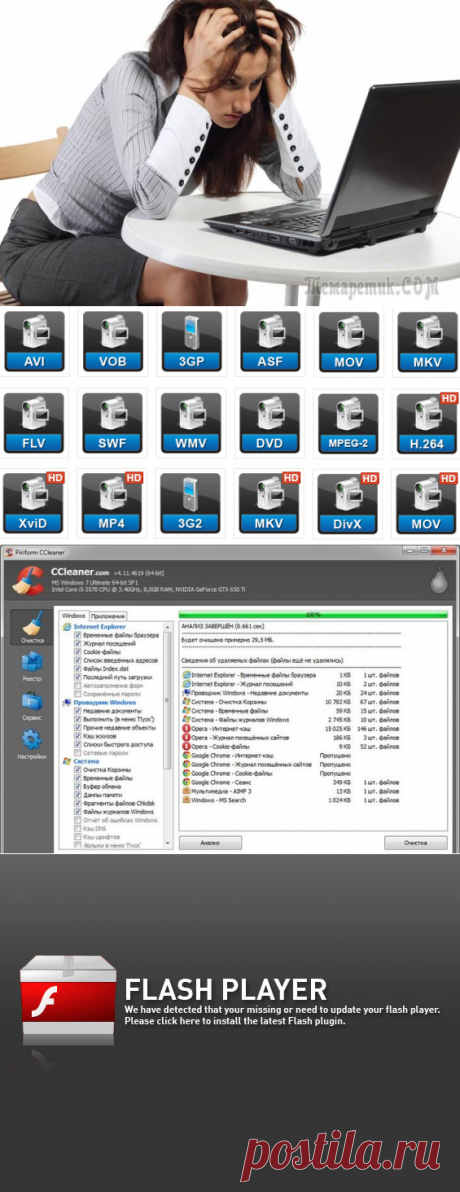The height and width of the screenshot is (1192, 460).
Task: Choose the DivX HD format icon
Action: point(347,504)
